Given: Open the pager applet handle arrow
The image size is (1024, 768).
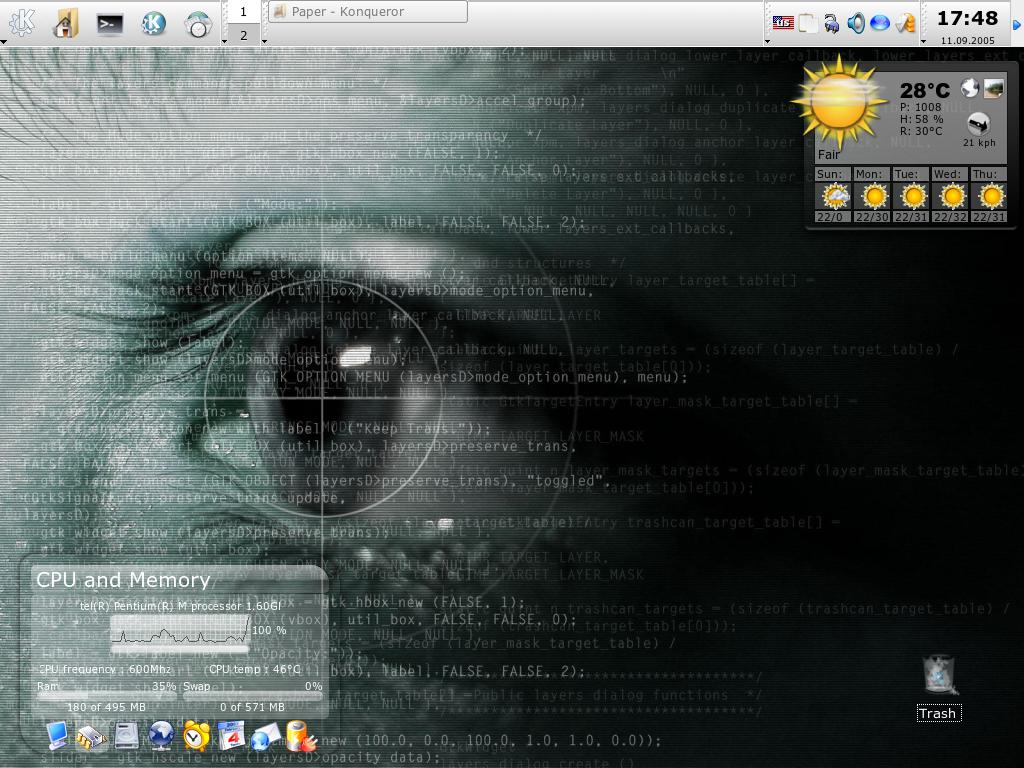Looking at the screenshot, I should pos(224,42).
